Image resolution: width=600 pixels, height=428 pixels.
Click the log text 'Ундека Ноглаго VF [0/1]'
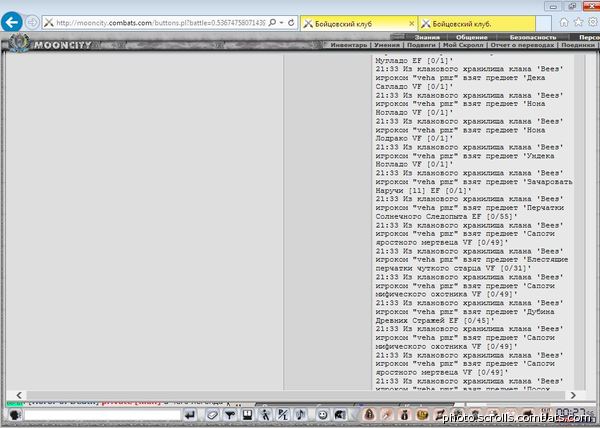465,160
